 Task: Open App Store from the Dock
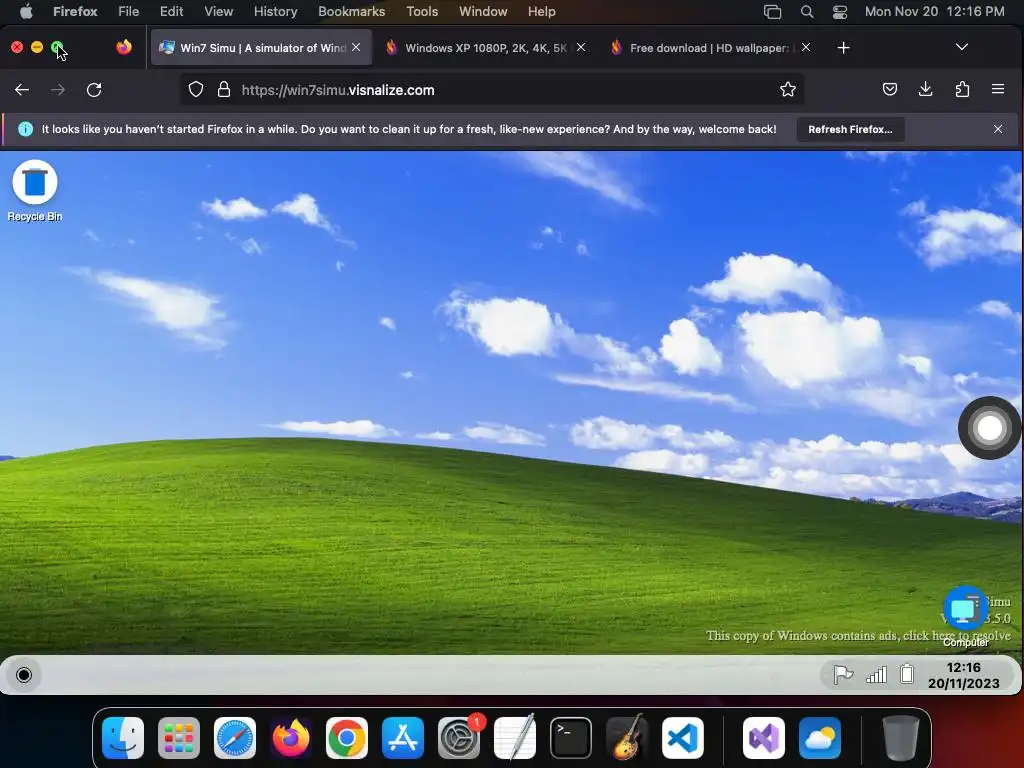point(403,738)
